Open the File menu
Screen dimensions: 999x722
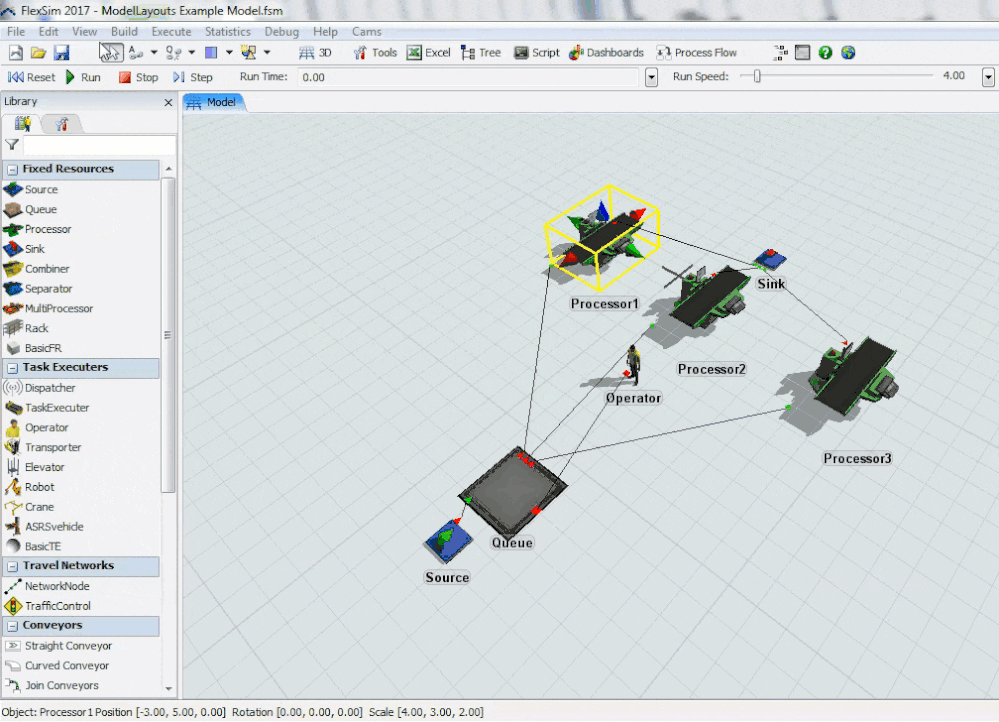16,31
